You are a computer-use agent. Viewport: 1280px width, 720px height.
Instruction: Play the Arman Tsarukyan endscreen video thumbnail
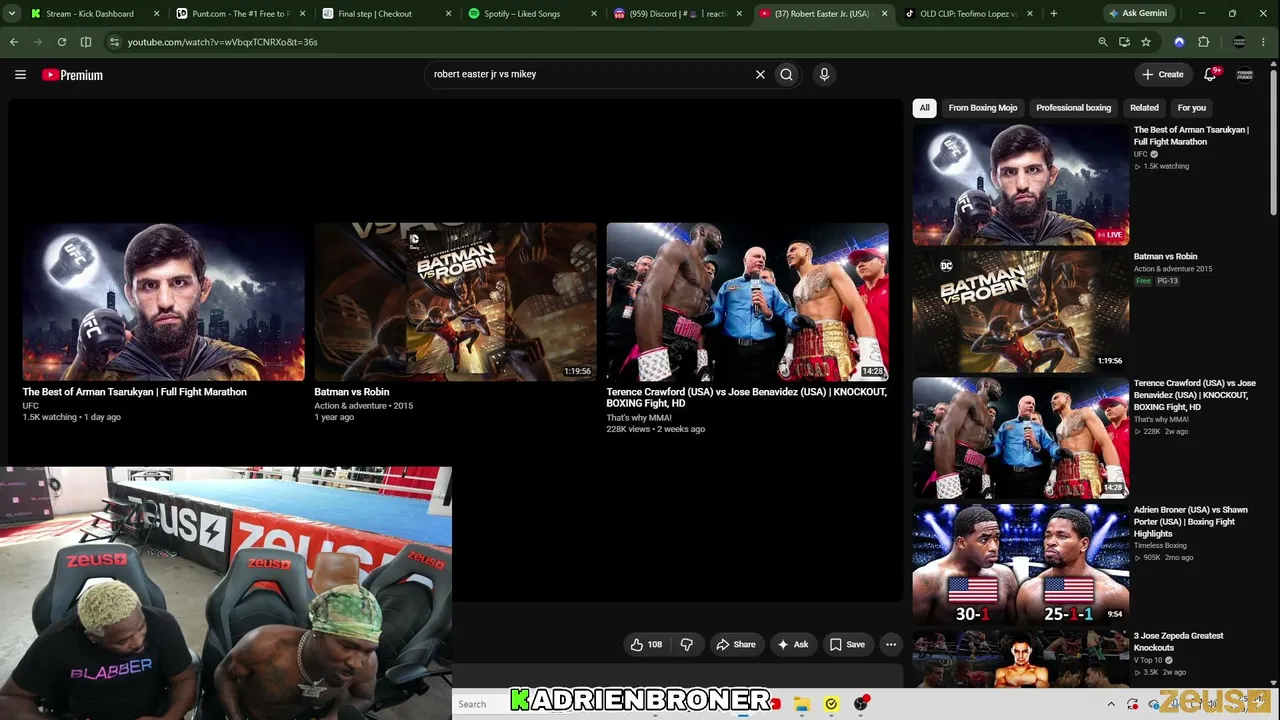[164, 302]
